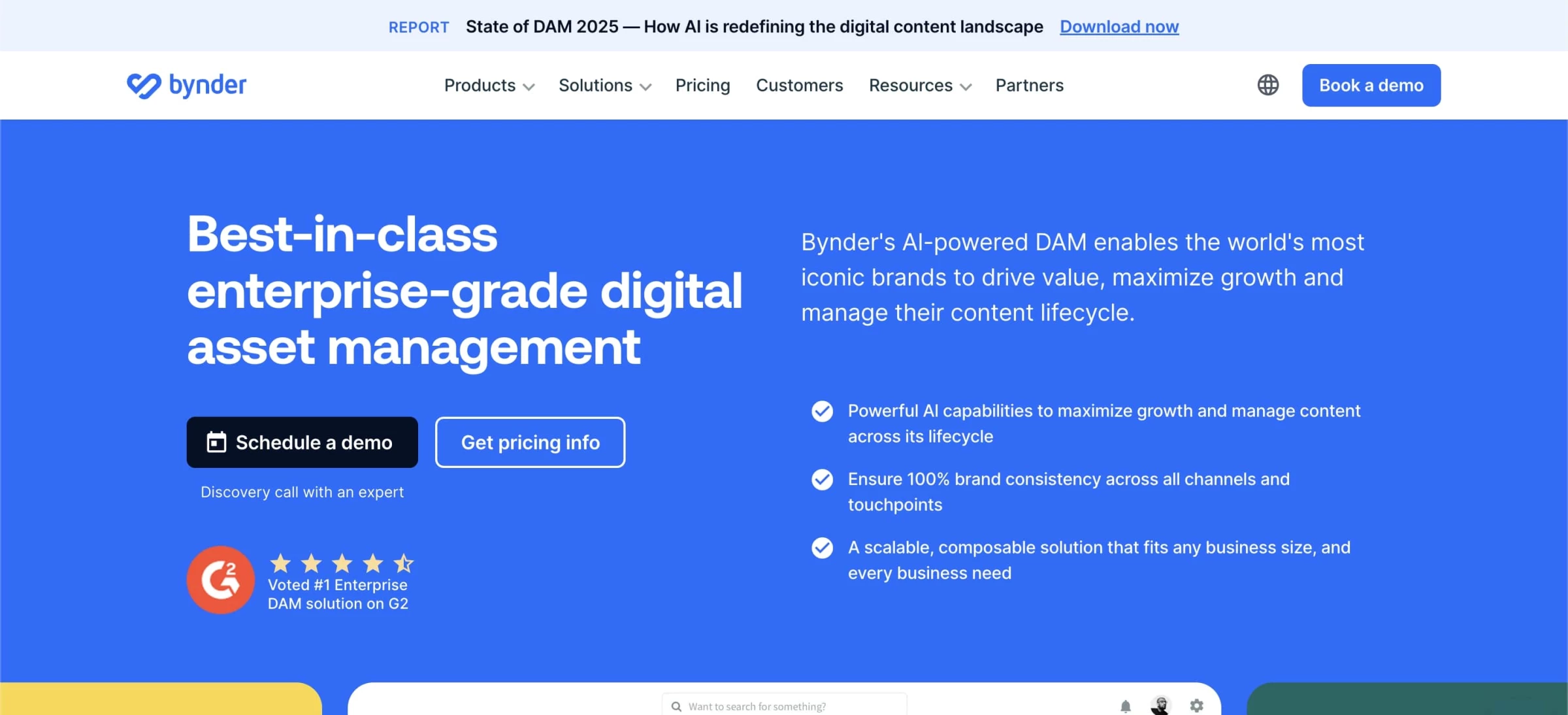Open the settings gear icon
1568x715 pixels.
(1196, 706)
